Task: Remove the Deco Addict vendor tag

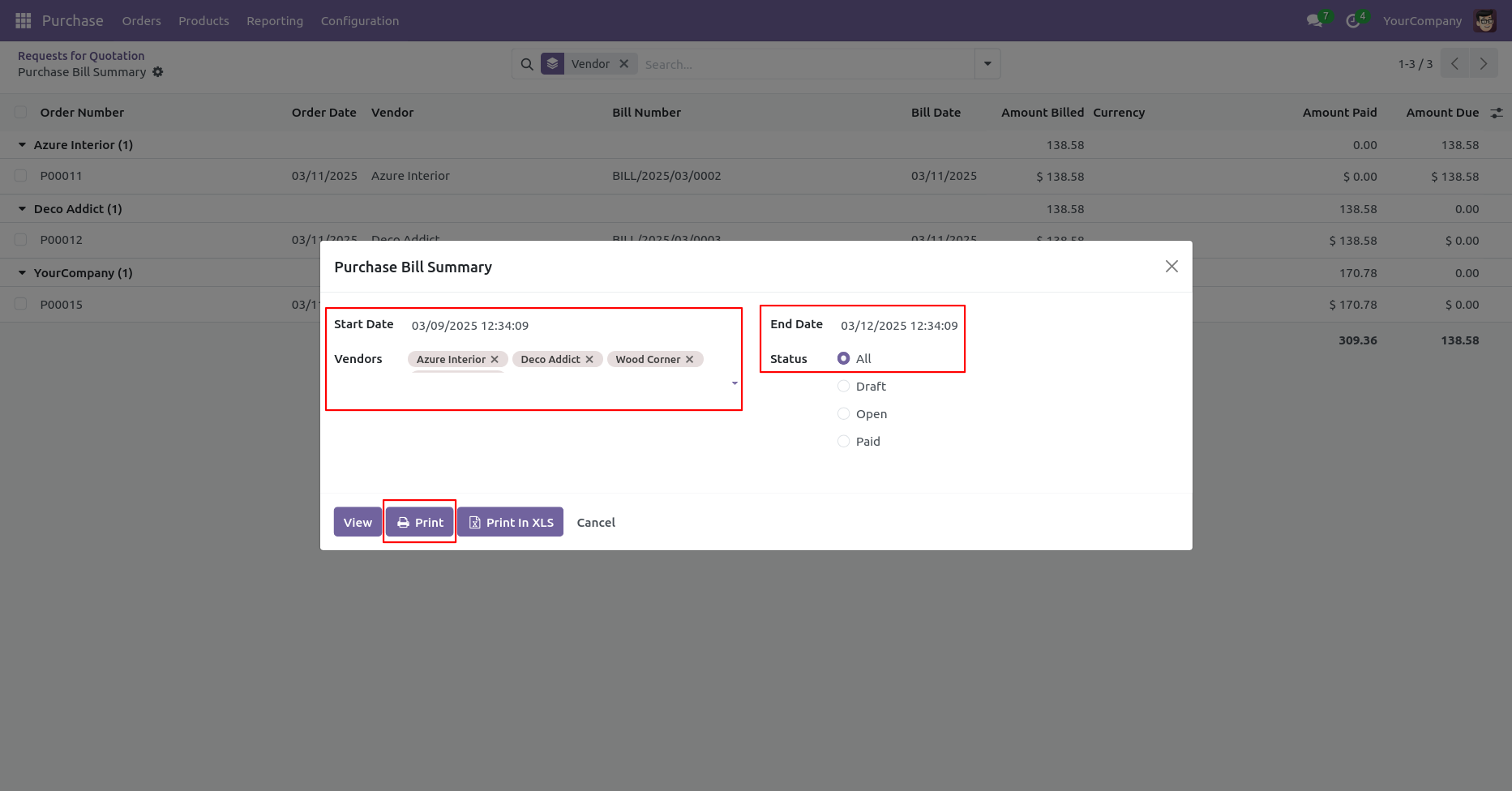Action: tap(589, 360)
